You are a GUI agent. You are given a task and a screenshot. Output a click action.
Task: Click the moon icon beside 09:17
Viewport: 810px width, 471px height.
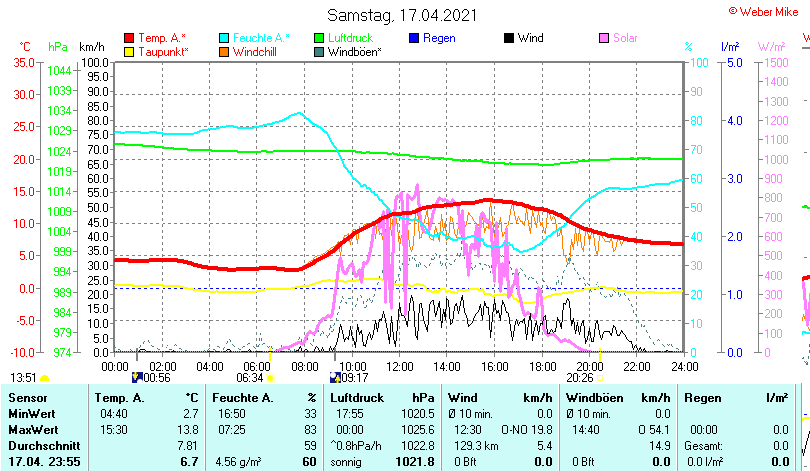[x=335, y=377]
